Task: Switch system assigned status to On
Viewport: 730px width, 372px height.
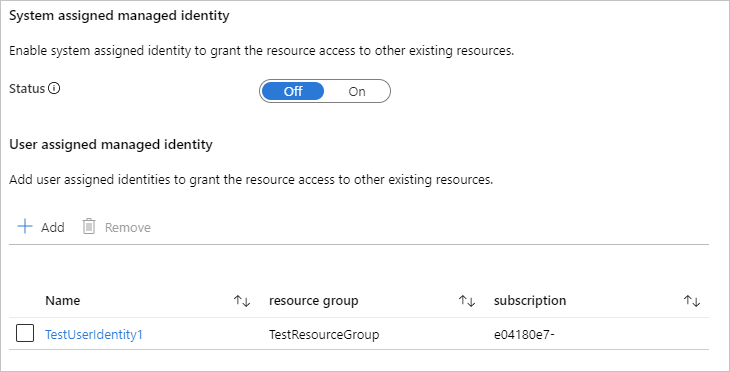Action: (357, 91)
